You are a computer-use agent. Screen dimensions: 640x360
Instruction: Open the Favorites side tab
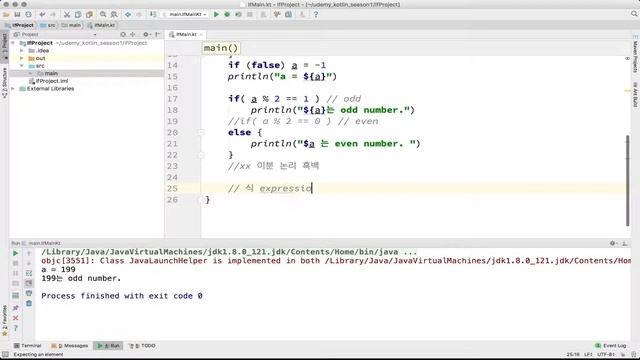[x=4, y=321]
